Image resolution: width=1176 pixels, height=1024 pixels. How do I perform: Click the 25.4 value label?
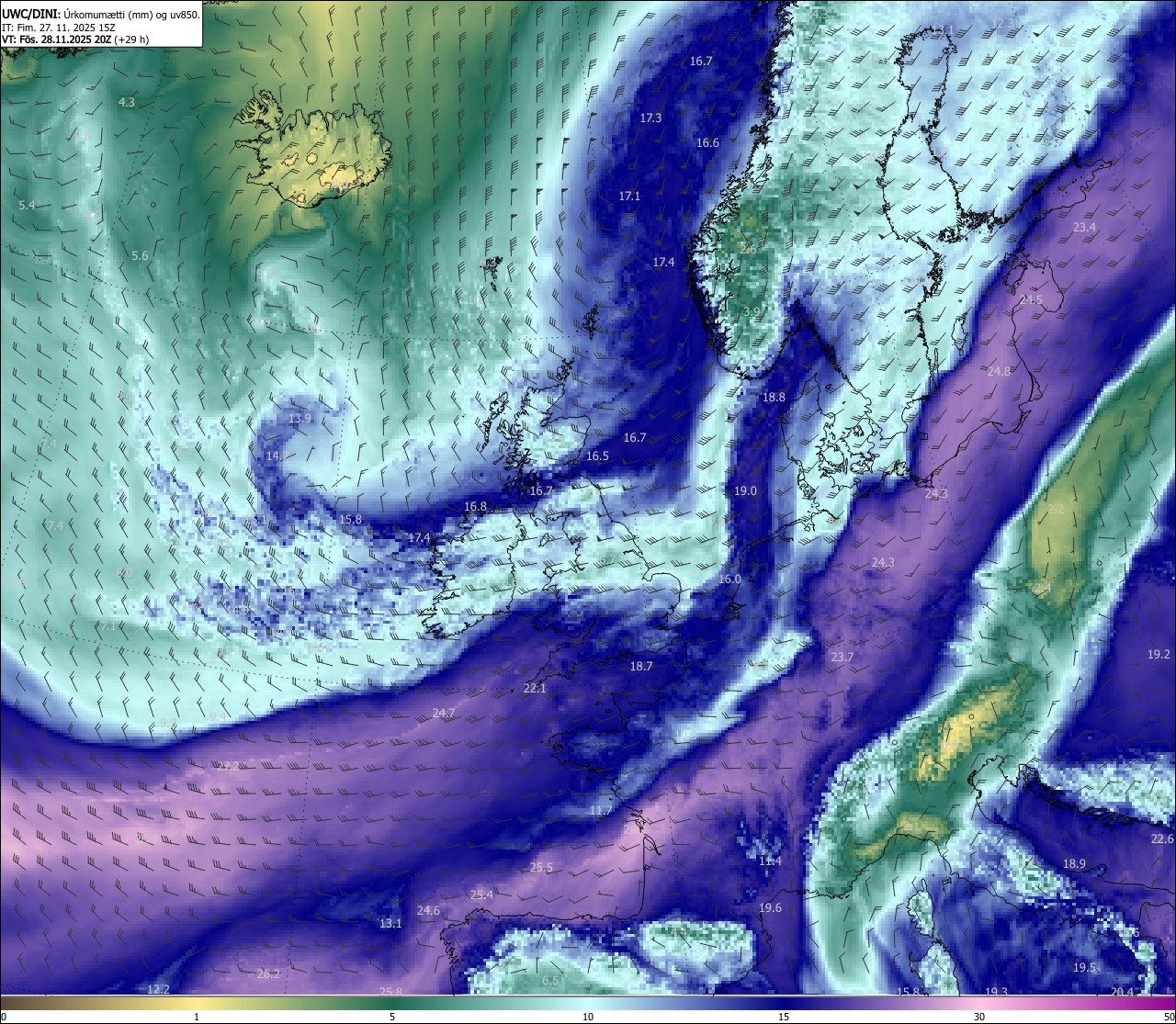click(481, 895)
